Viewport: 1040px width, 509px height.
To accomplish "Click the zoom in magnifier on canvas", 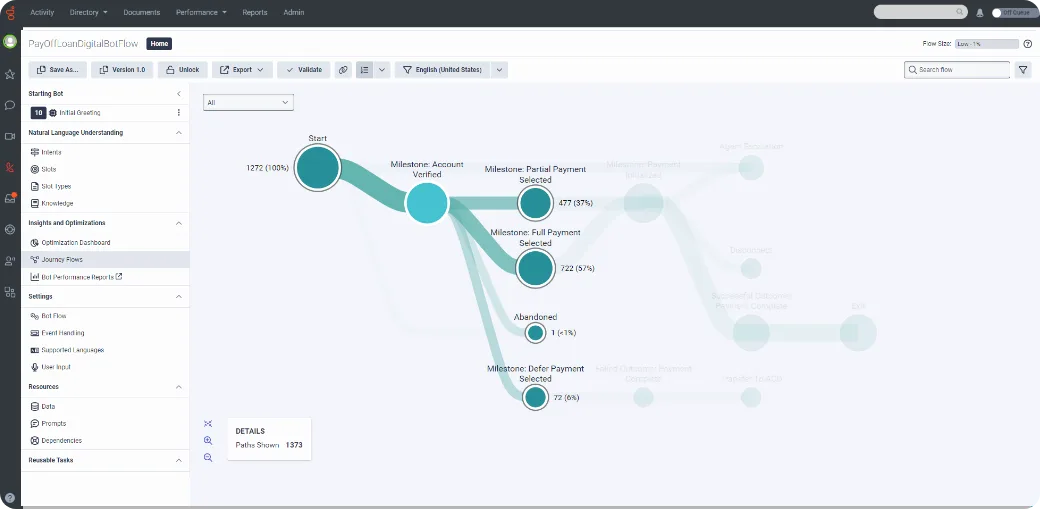I will point(208,440).
